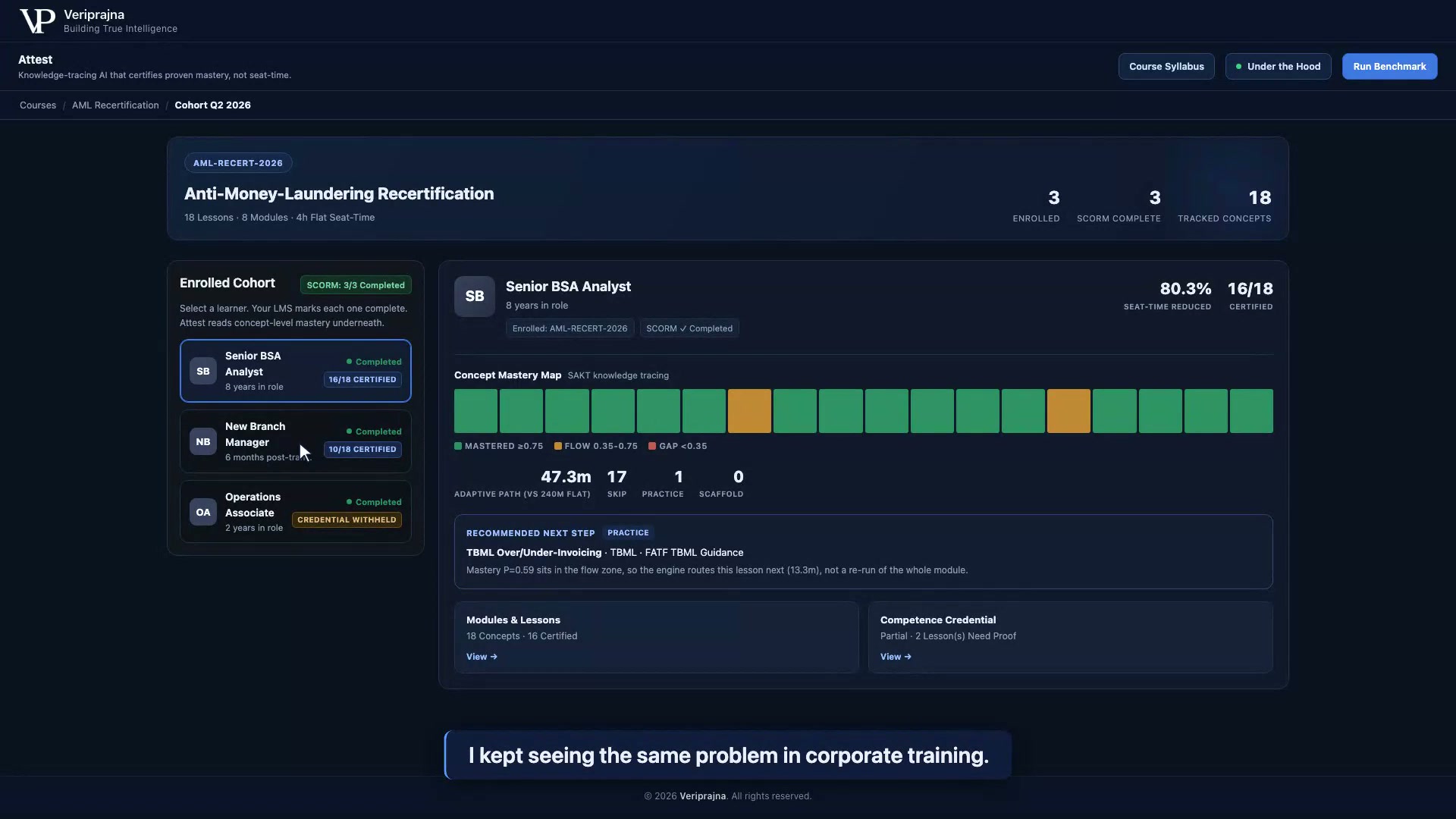Open the Course Syllabus
The height and width of the screenshot is (819, 1456).
(1166, 67)
